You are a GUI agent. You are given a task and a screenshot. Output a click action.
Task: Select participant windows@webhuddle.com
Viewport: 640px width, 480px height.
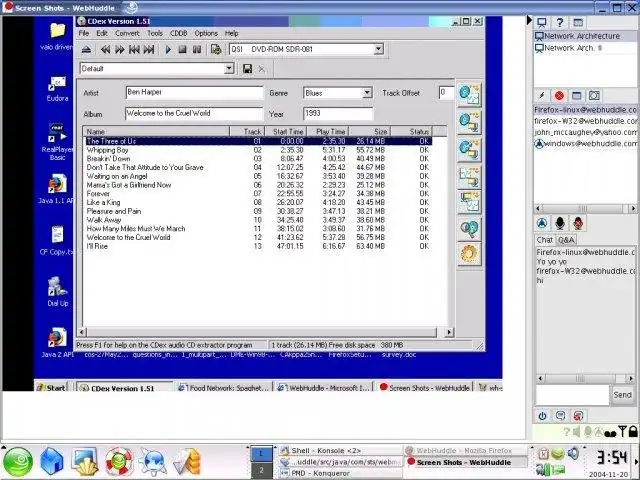(585, 144)
